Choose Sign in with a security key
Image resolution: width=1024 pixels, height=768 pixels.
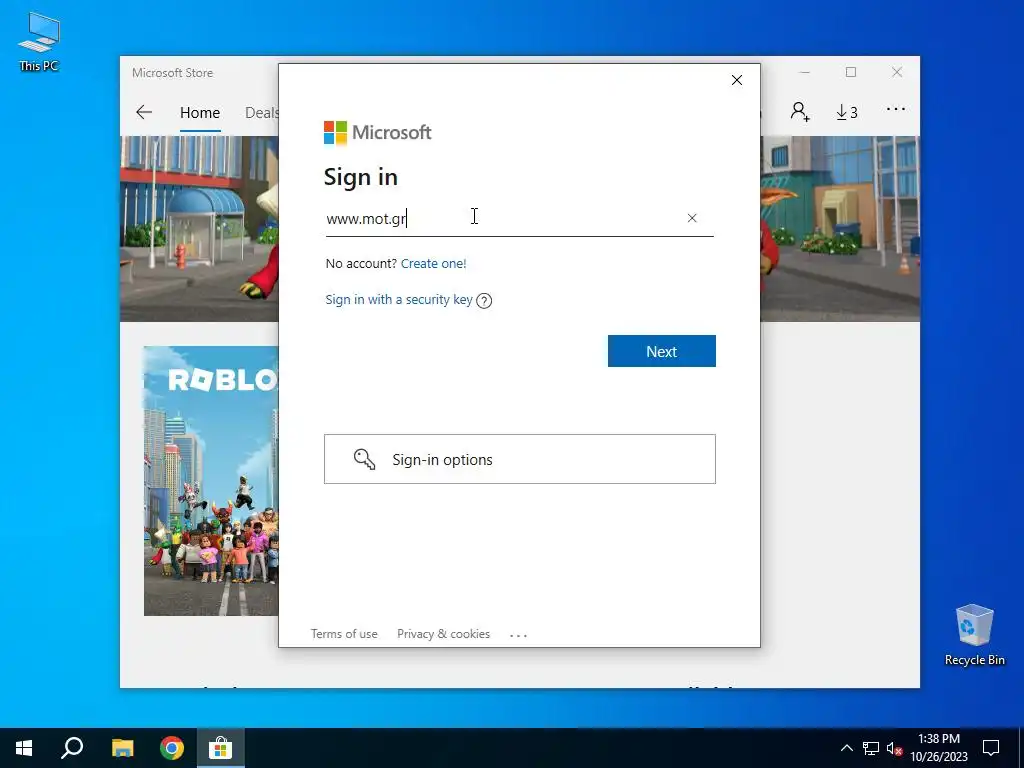pyautogui.click(x=399, y=299)
